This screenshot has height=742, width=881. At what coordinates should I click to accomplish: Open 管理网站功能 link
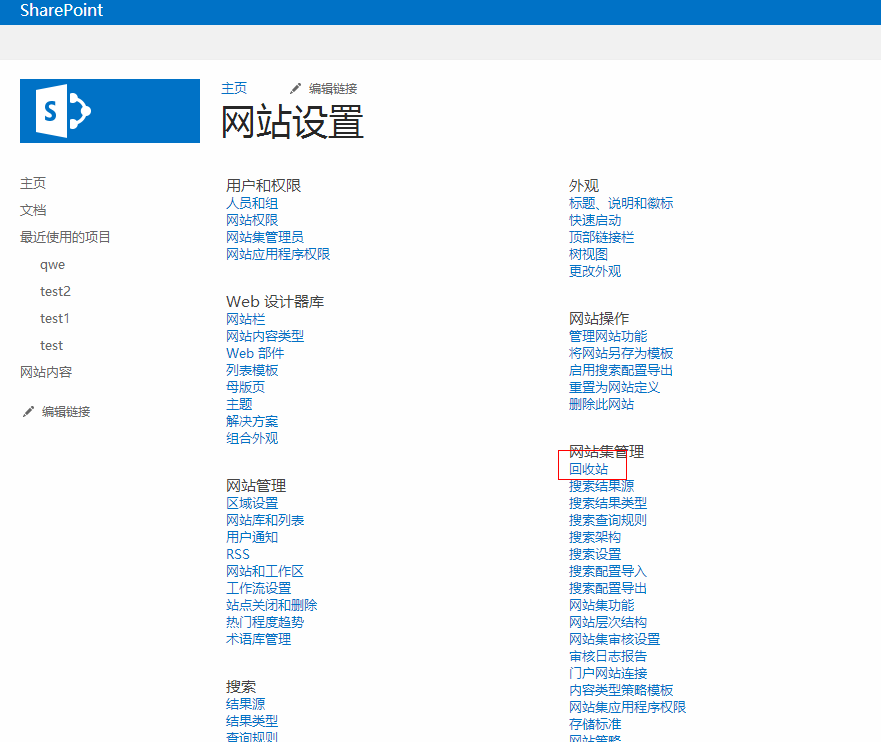(608, 336)
